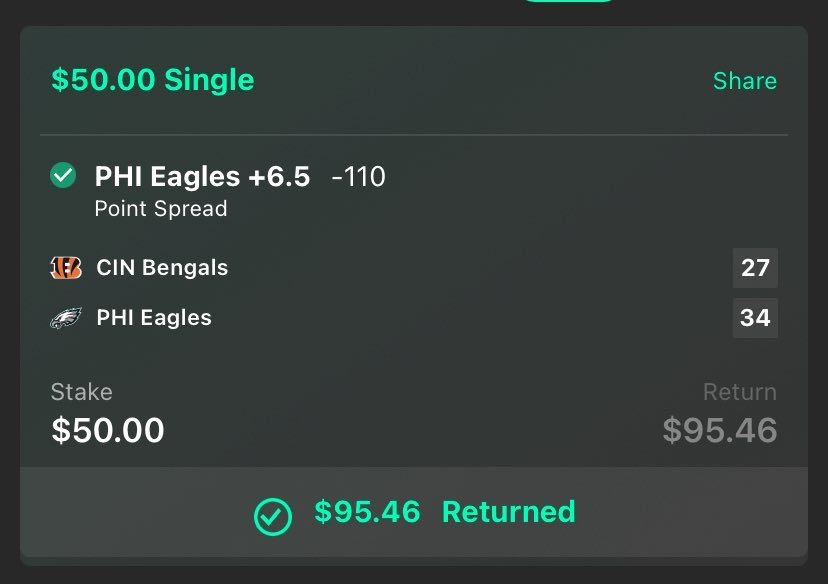828x584 pixels.
Task: Click the green checkmark beside PHI Eagles +6.5
Action: [63, 175]
